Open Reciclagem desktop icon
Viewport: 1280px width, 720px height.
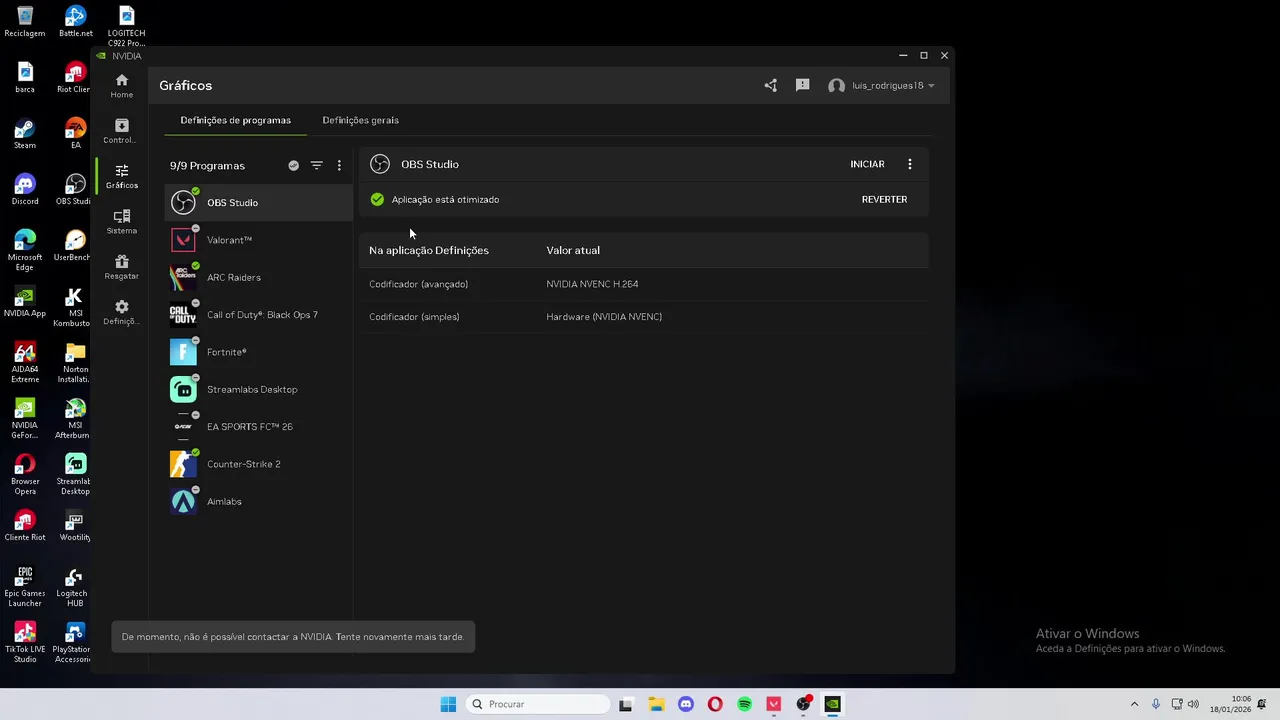click(x=25, y=22)
